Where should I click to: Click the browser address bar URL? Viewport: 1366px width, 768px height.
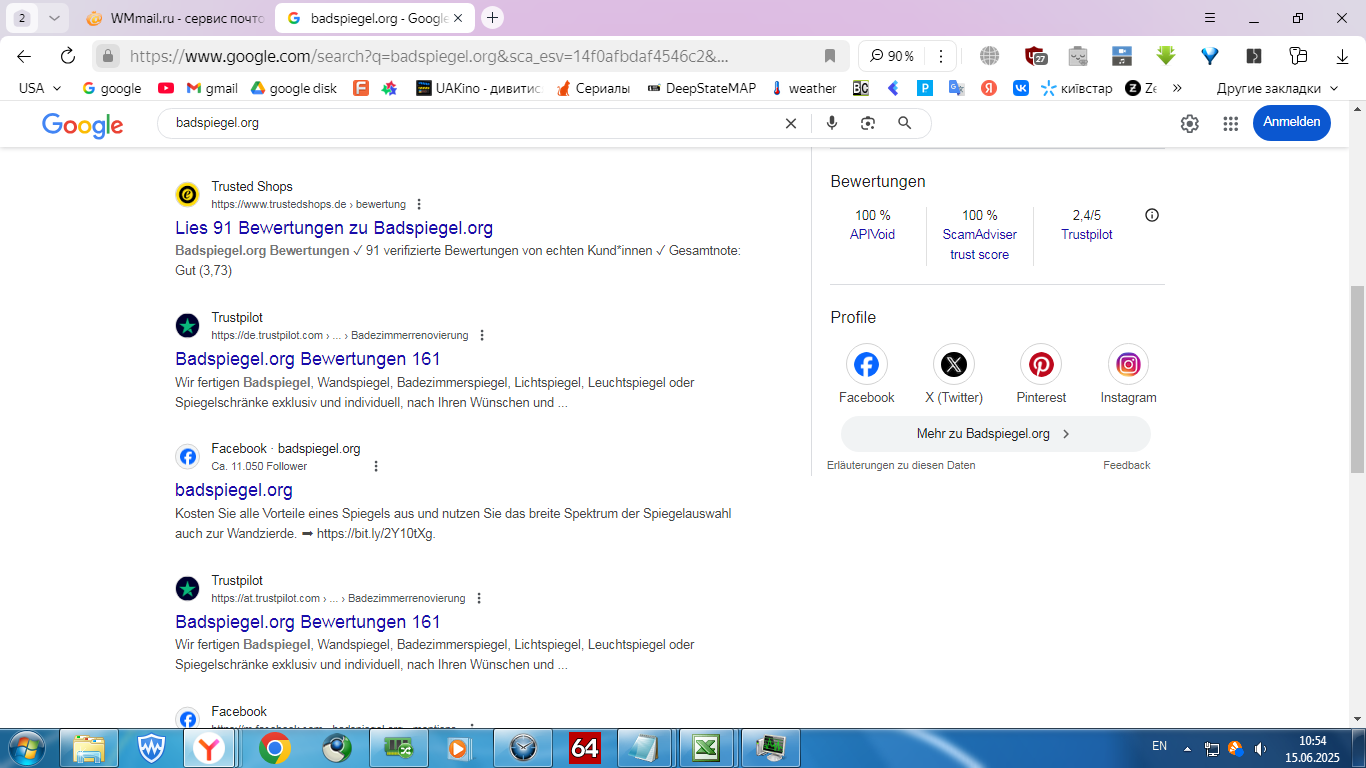coord(429,56)
